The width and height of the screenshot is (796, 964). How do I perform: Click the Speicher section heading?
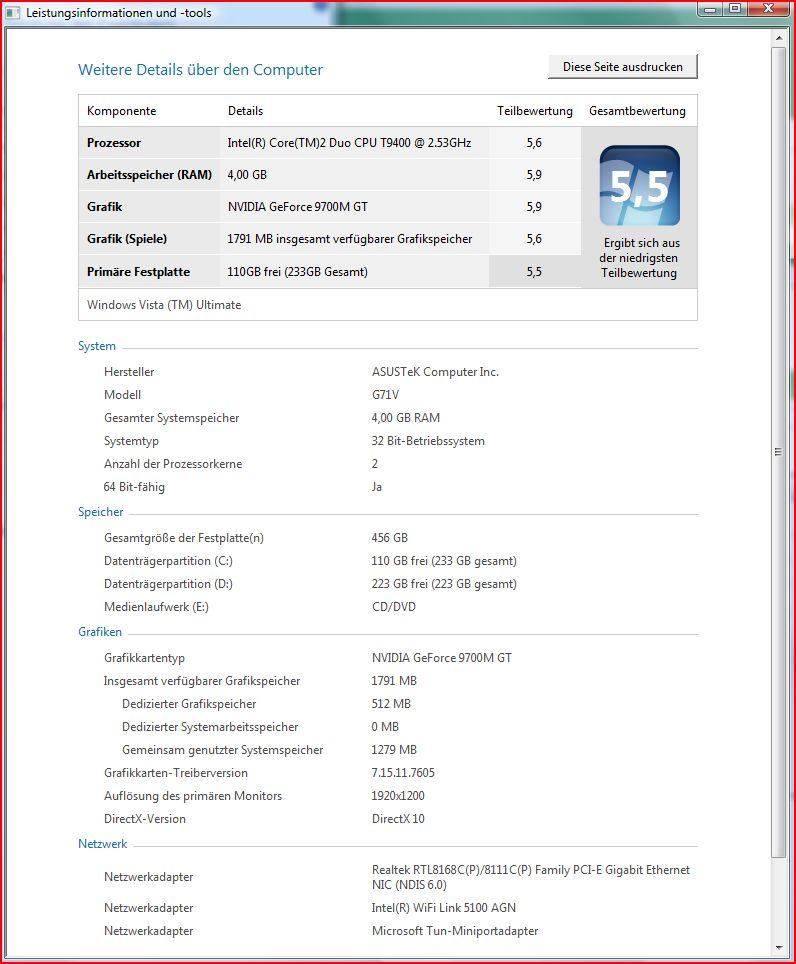click(100, 512)
